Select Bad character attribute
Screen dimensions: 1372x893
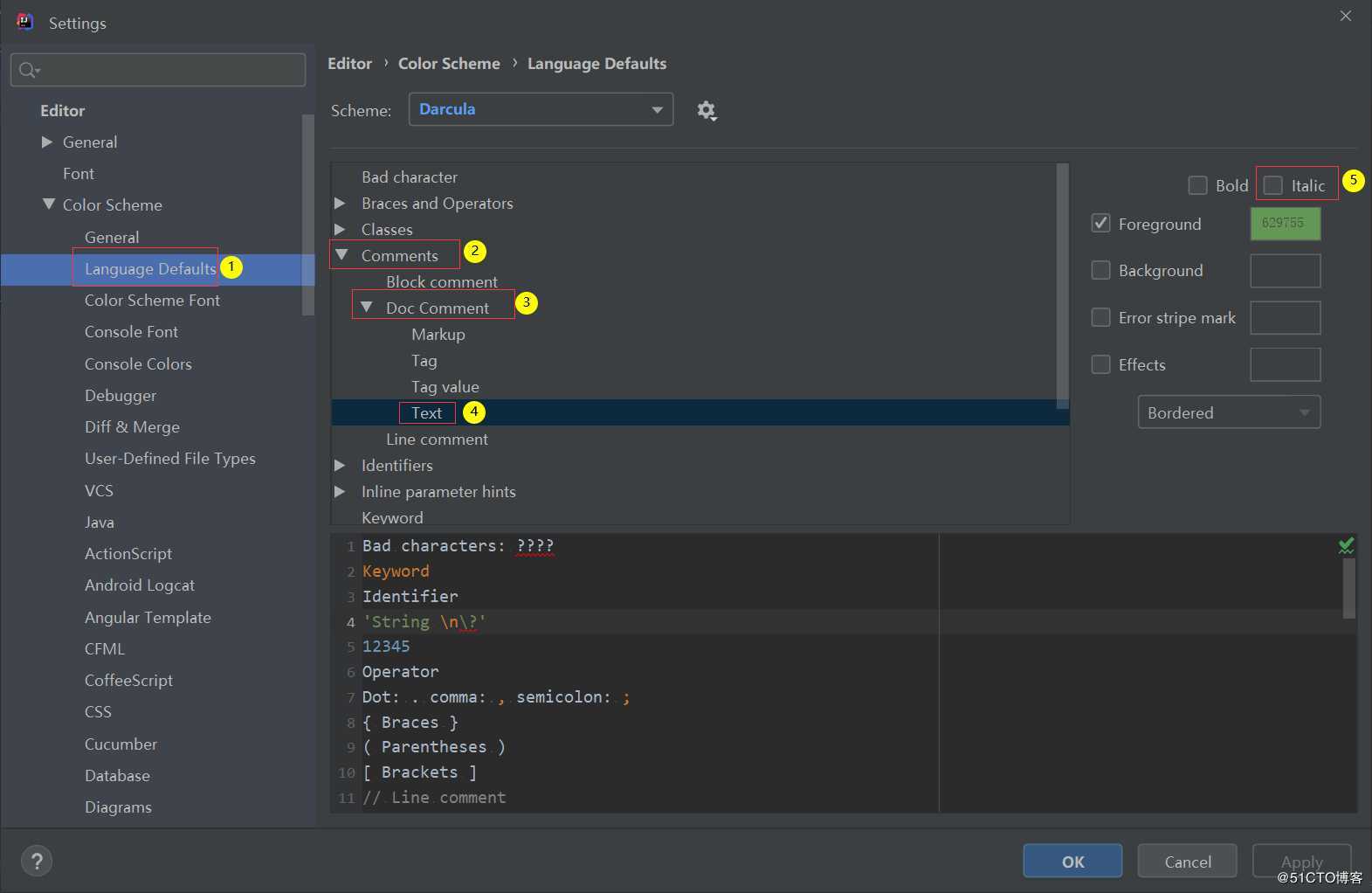(410, 177)
